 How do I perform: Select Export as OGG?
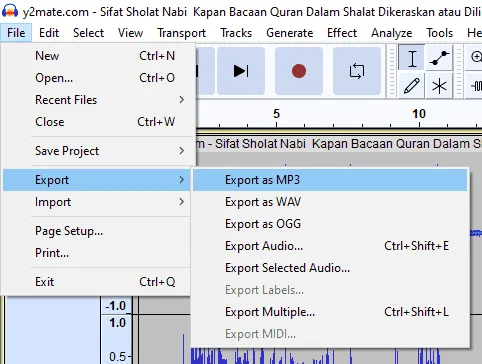click(330, 224)
